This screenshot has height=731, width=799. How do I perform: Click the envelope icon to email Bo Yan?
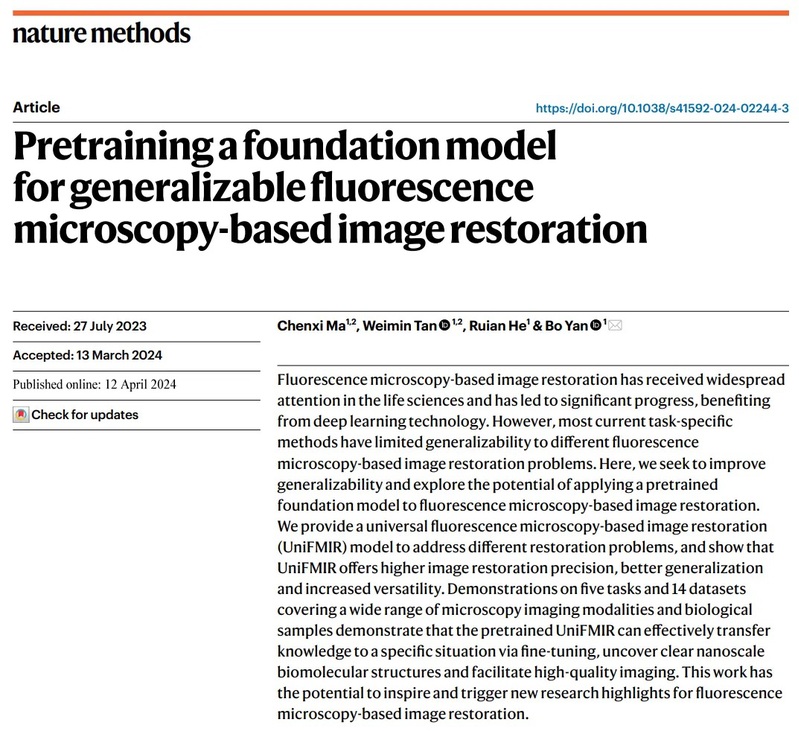click(615, 327)
